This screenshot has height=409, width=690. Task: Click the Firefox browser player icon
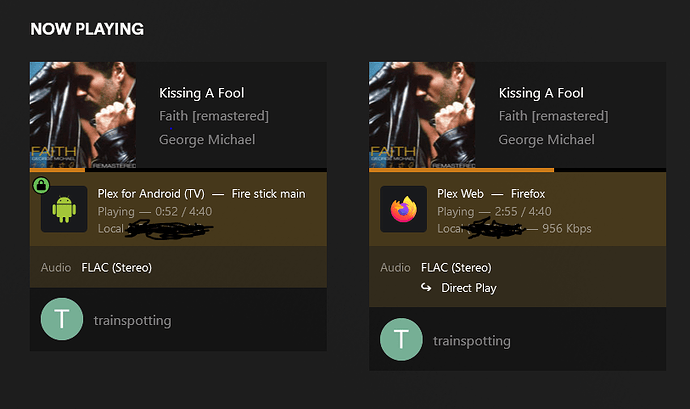tap(404, 210)
